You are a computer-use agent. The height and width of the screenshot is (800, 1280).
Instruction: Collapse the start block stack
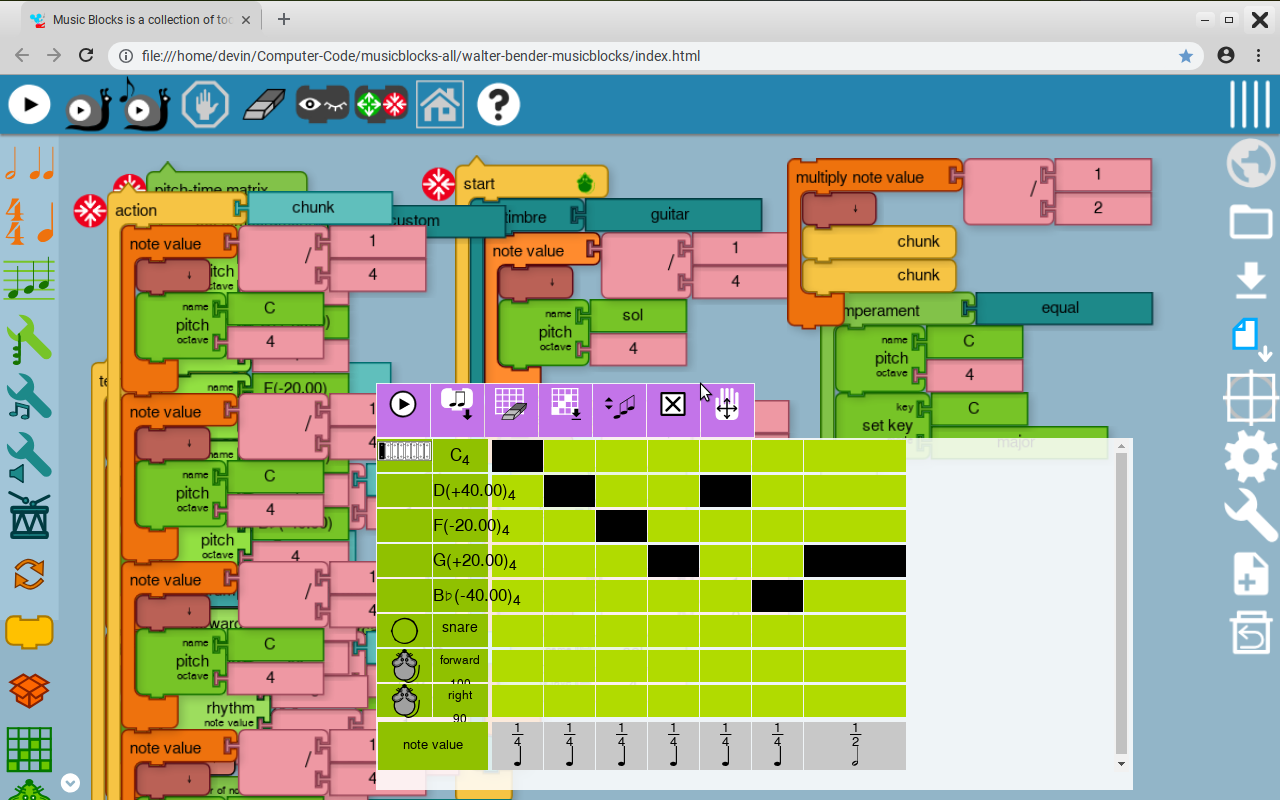click(439, 184)
